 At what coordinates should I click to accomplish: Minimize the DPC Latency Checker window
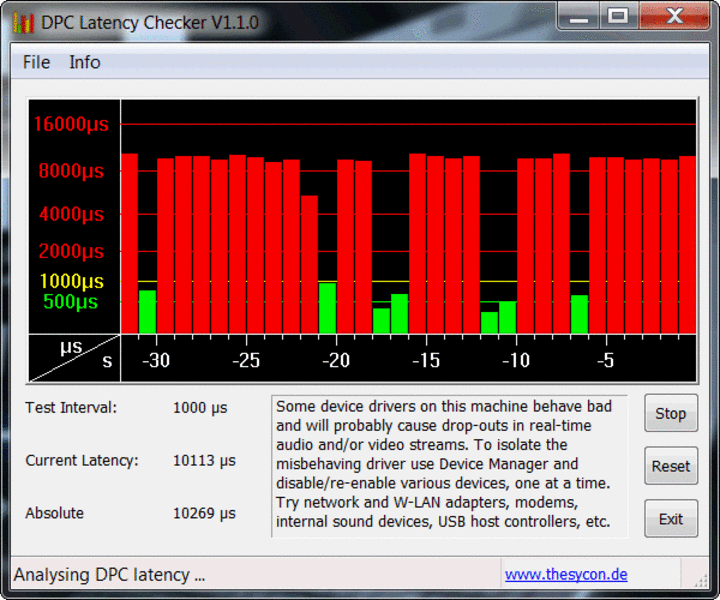[579, 17]
